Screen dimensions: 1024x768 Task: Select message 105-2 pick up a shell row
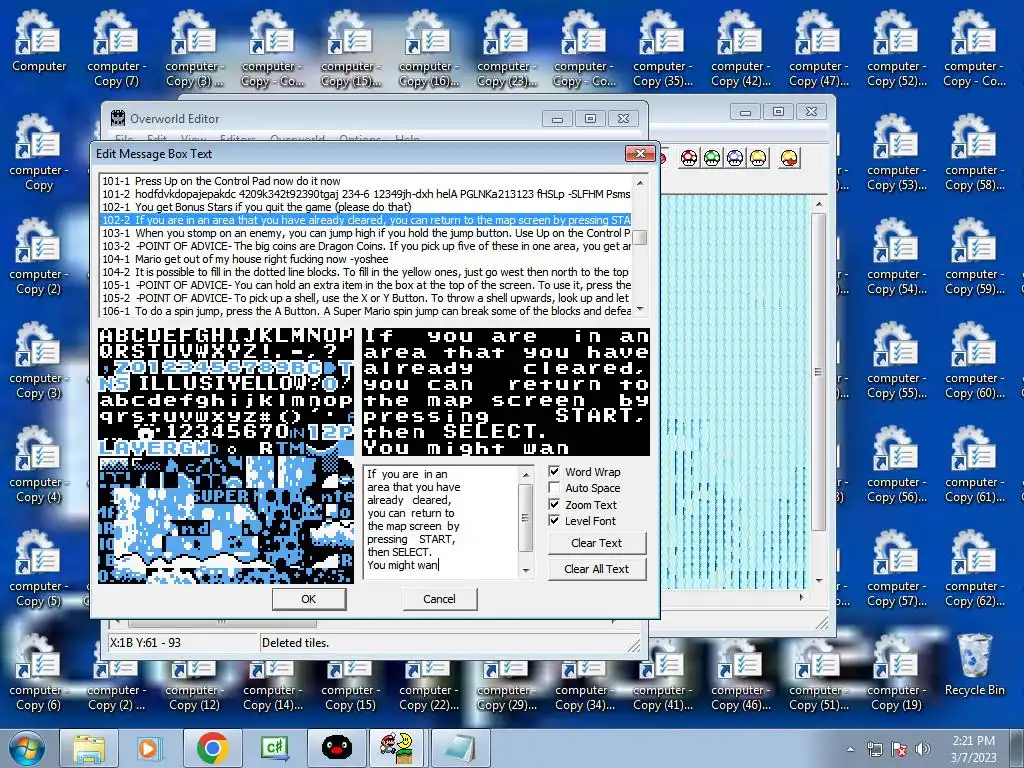pyautogui.click(x=366, y=298)
